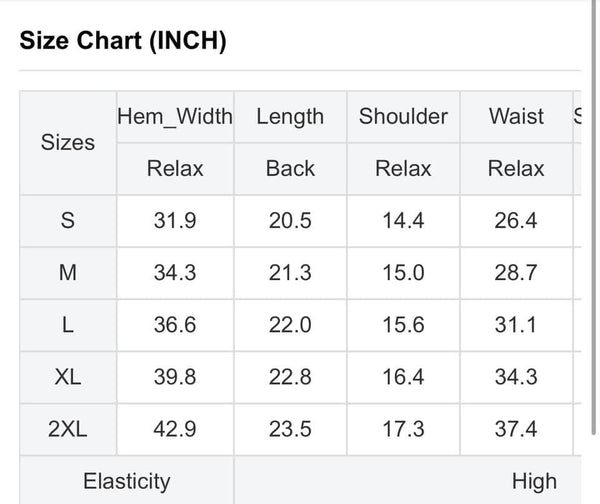
Task: Click the vertical scrollbar on right edge
Action: click(593, 217)
